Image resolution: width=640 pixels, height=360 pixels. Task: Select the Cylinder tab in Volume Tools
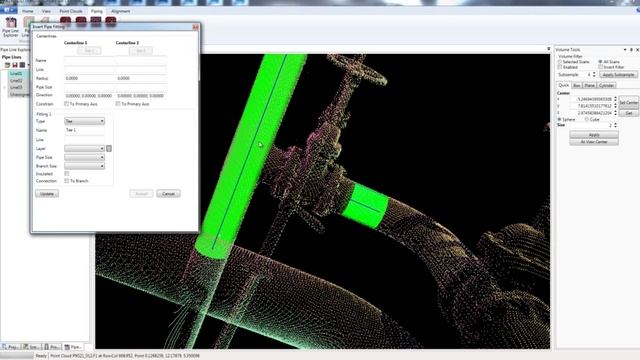607,85
